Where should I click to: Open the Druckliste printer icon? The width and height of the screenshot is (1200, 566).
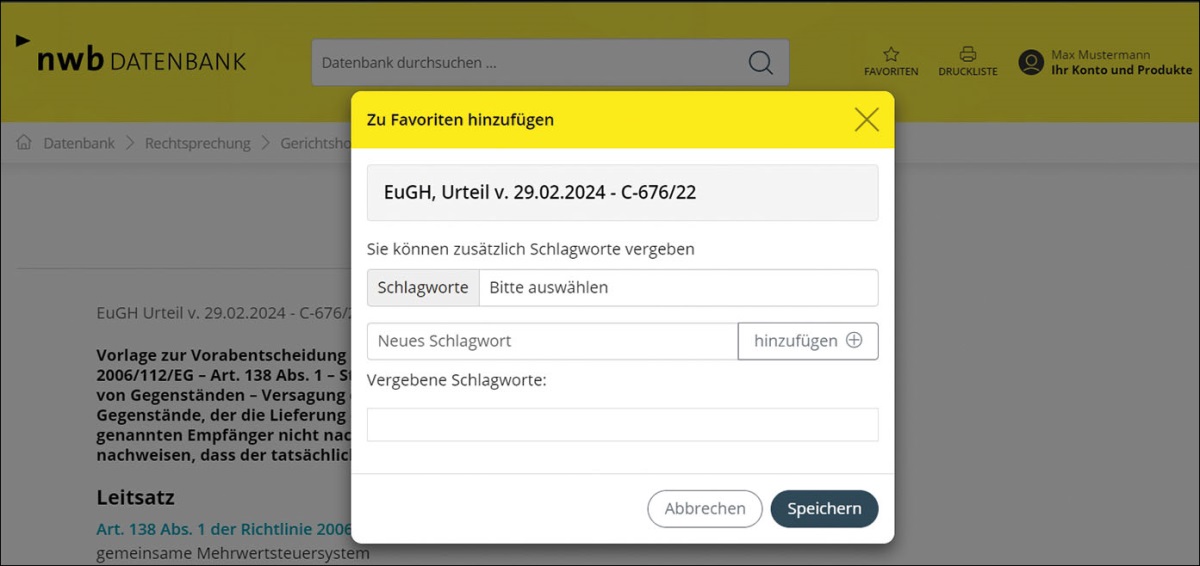(967, 55)
